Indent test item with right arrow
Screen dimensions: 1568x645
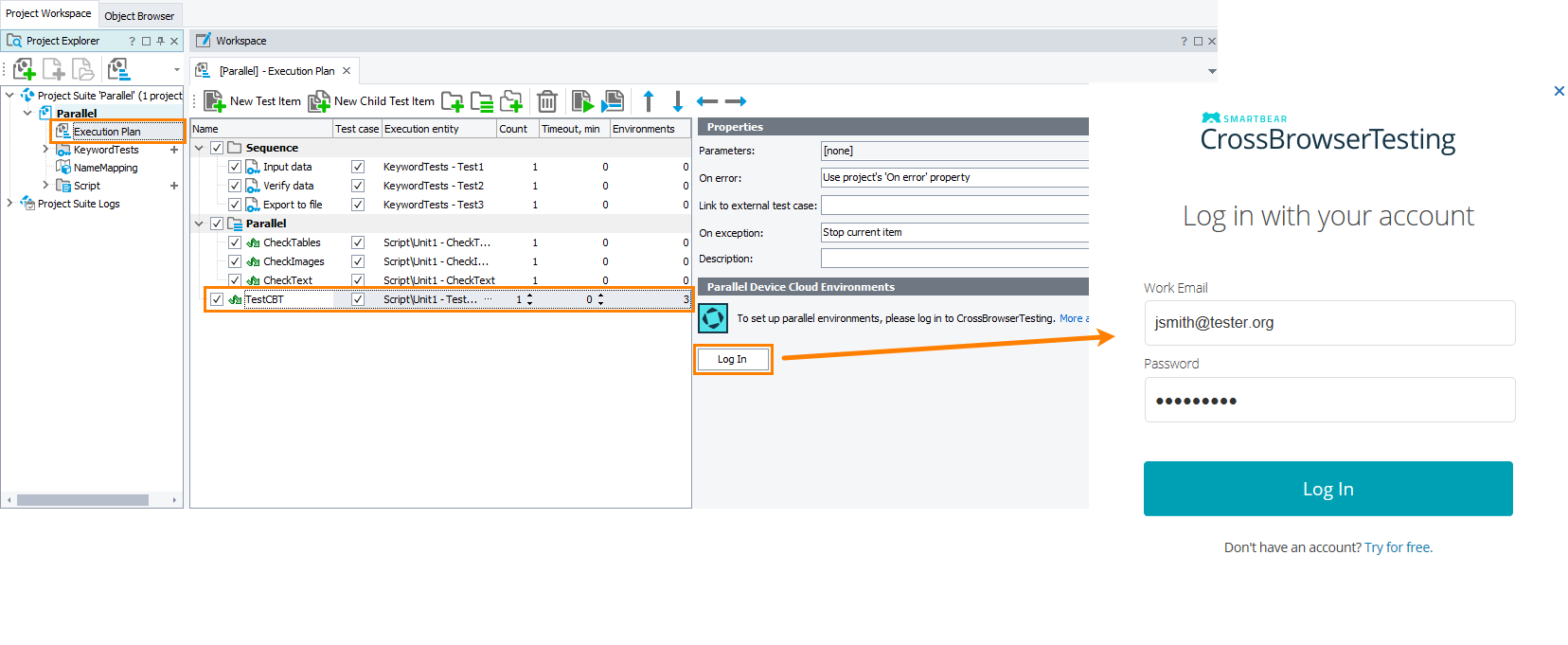coord(736,101)
